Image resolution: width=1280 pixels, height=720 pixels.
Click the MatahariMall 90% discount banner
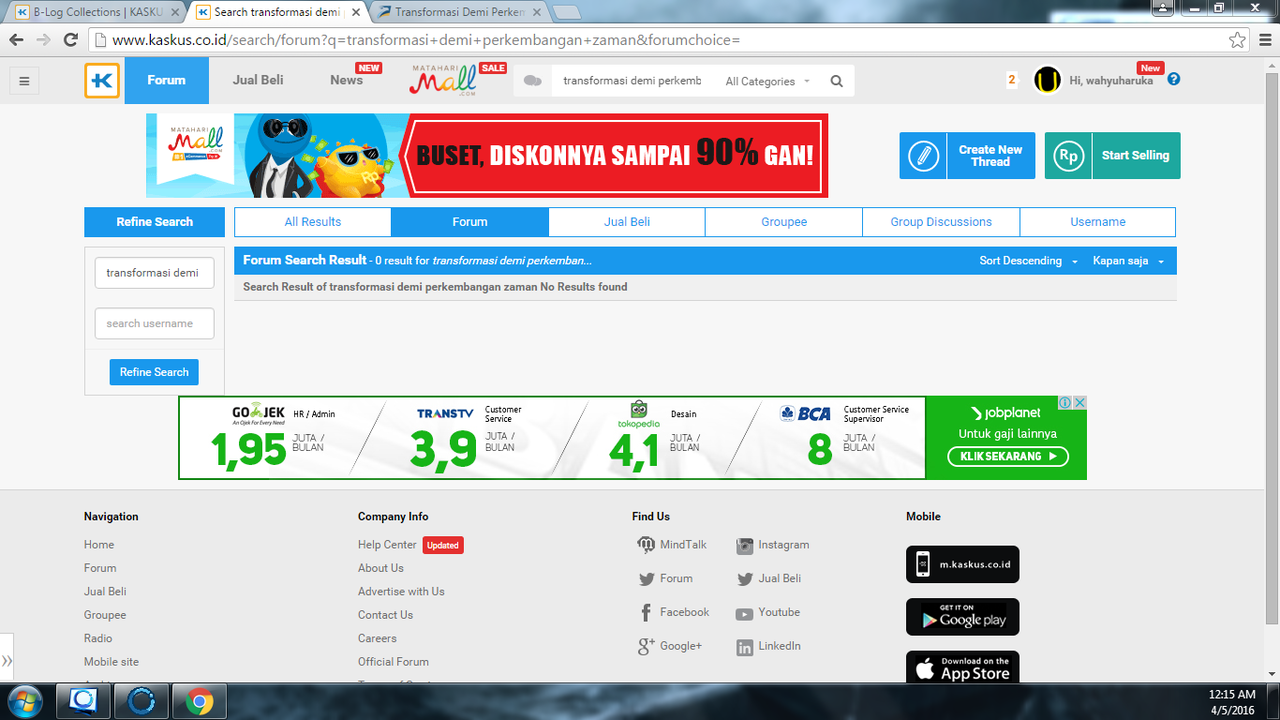488,155
